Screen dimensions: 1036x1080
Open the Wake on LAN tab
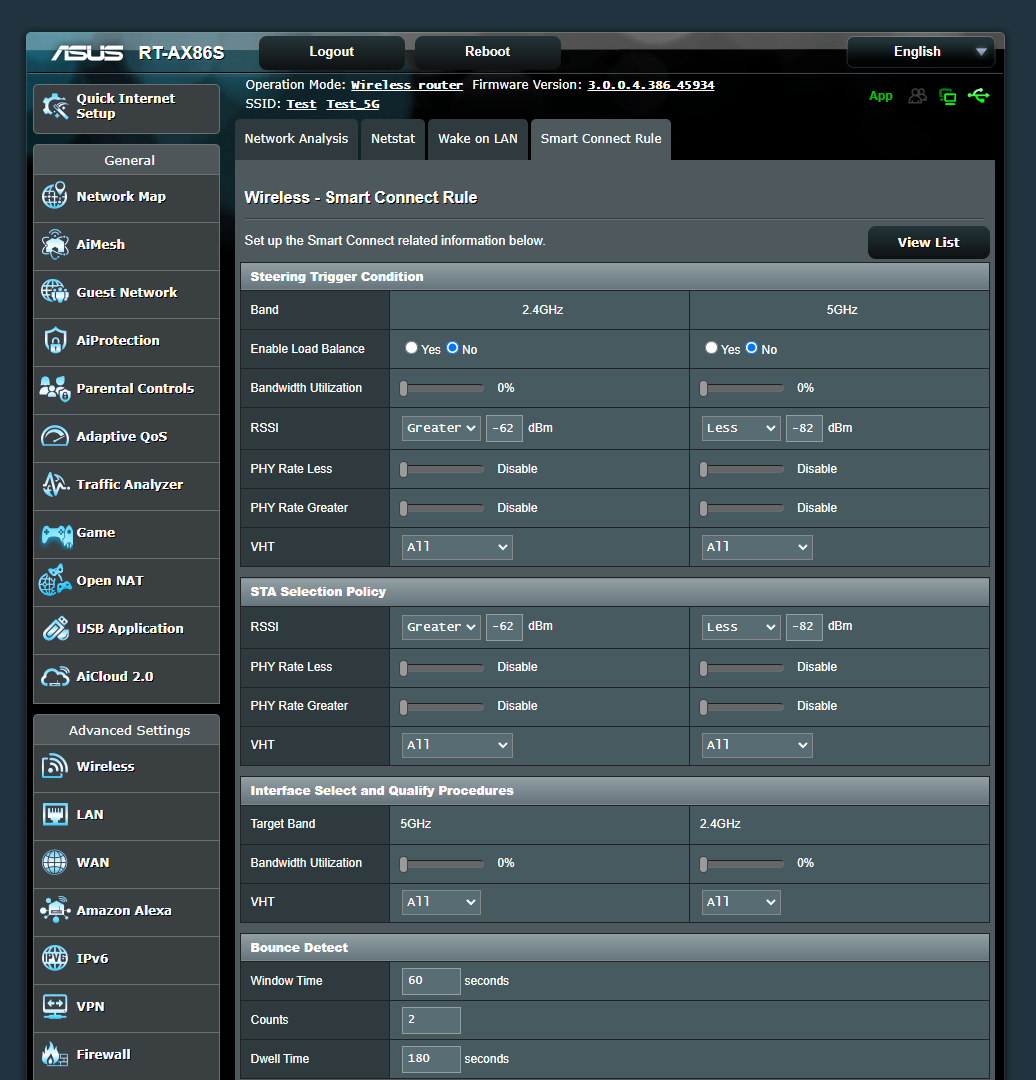[478, 139]
